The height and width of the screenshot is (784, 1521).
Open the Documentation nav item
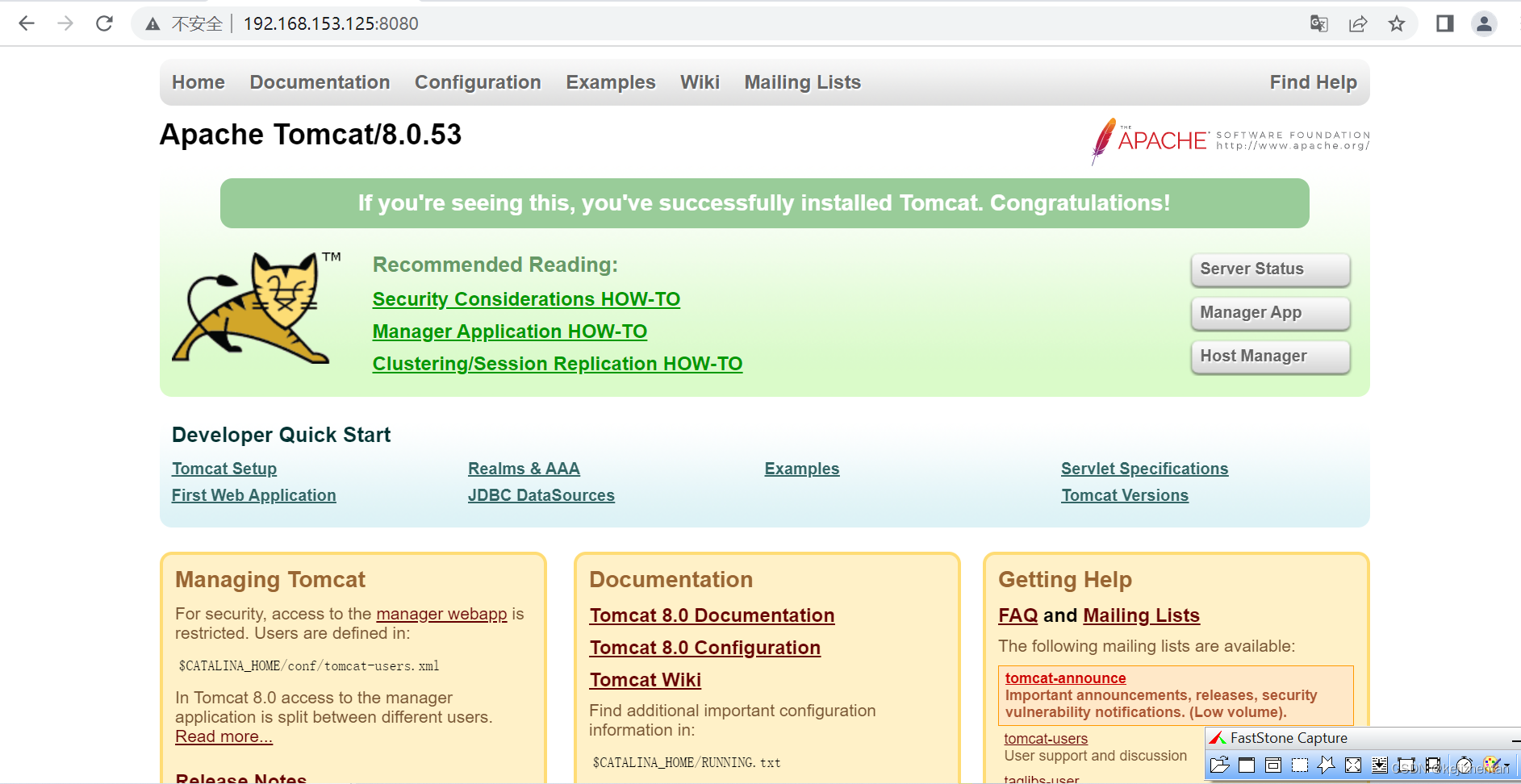click(x=320, y=82)
